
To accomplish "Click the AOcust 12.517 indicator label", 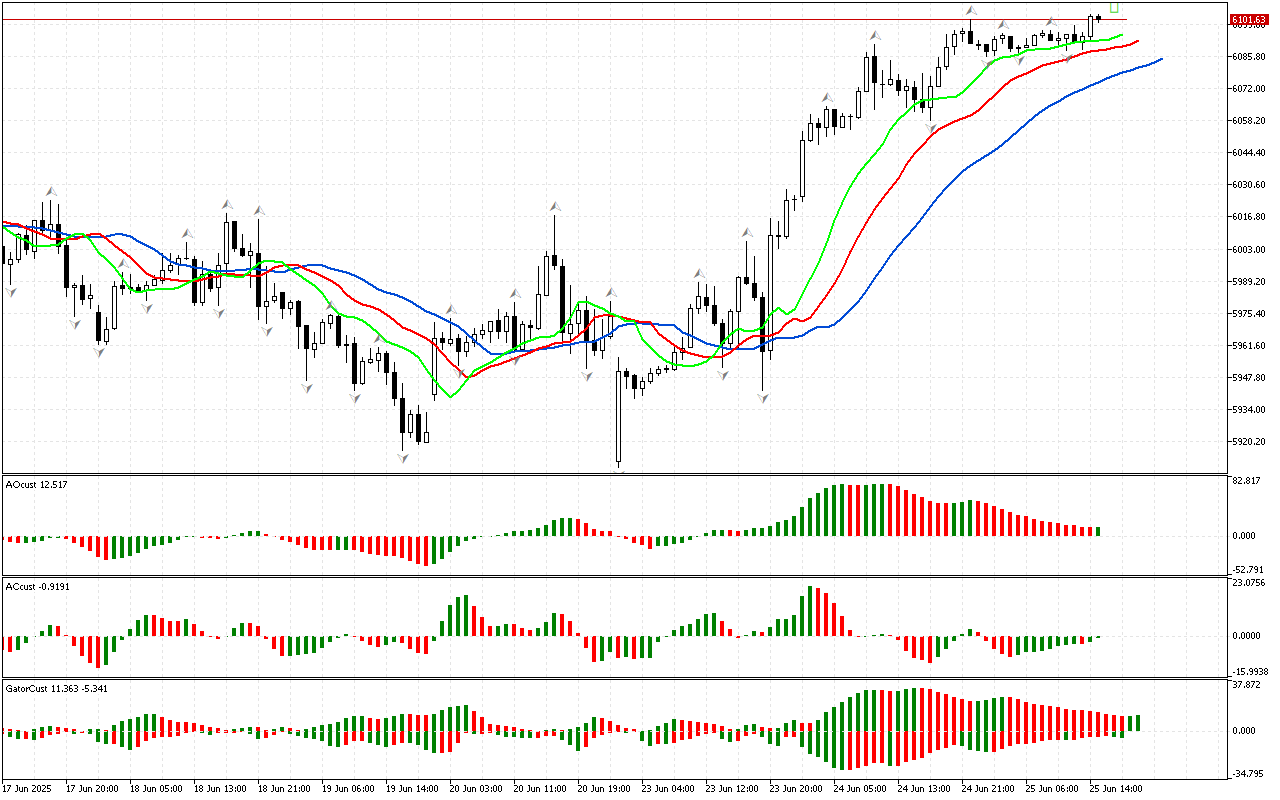I will [x=37, y=485].
